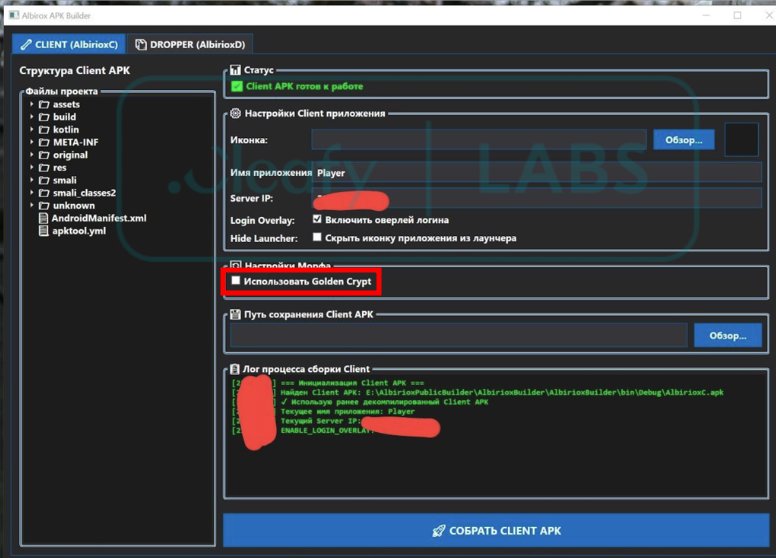Click the Текущее имя приложения: Player log line
Screen dimensions: 776x558
pyautogui.click(x=347, y=412)
